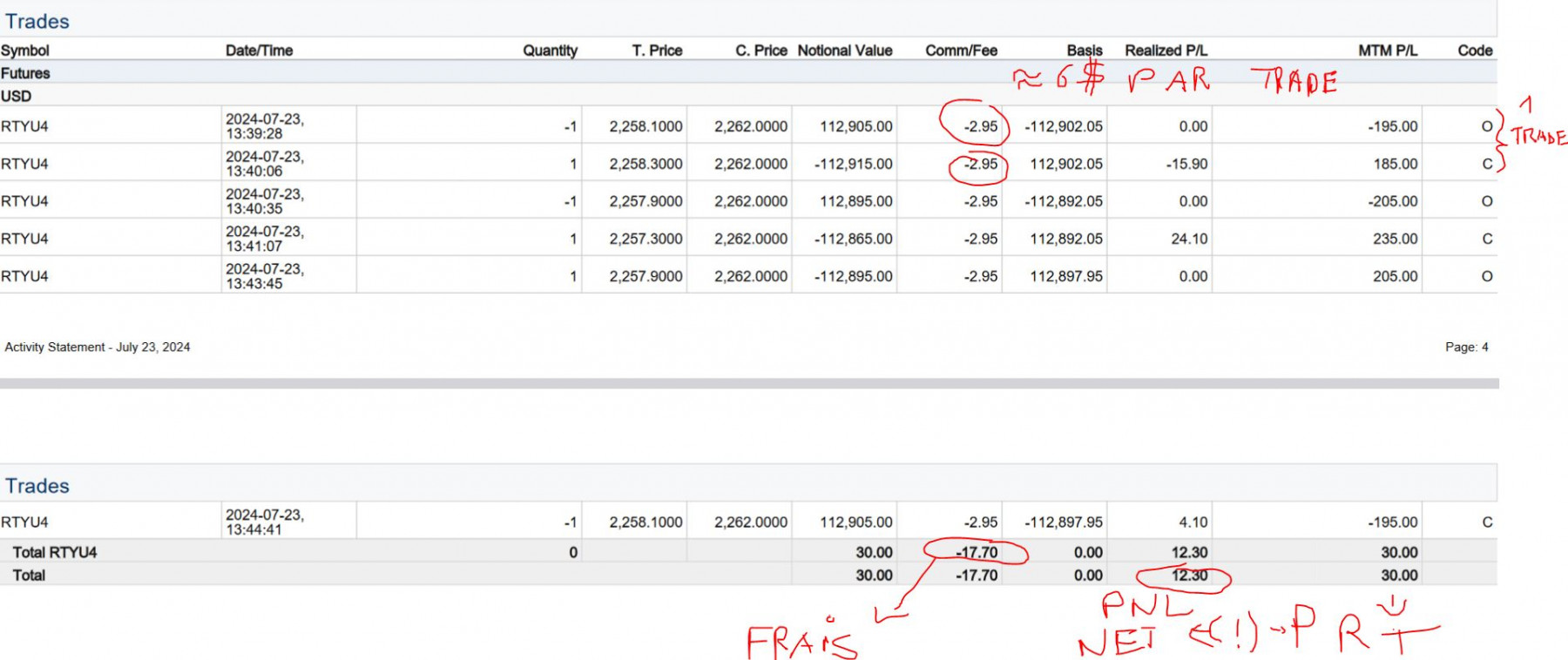Click the T. Price value 2,257.3000

tap(645, 239)
